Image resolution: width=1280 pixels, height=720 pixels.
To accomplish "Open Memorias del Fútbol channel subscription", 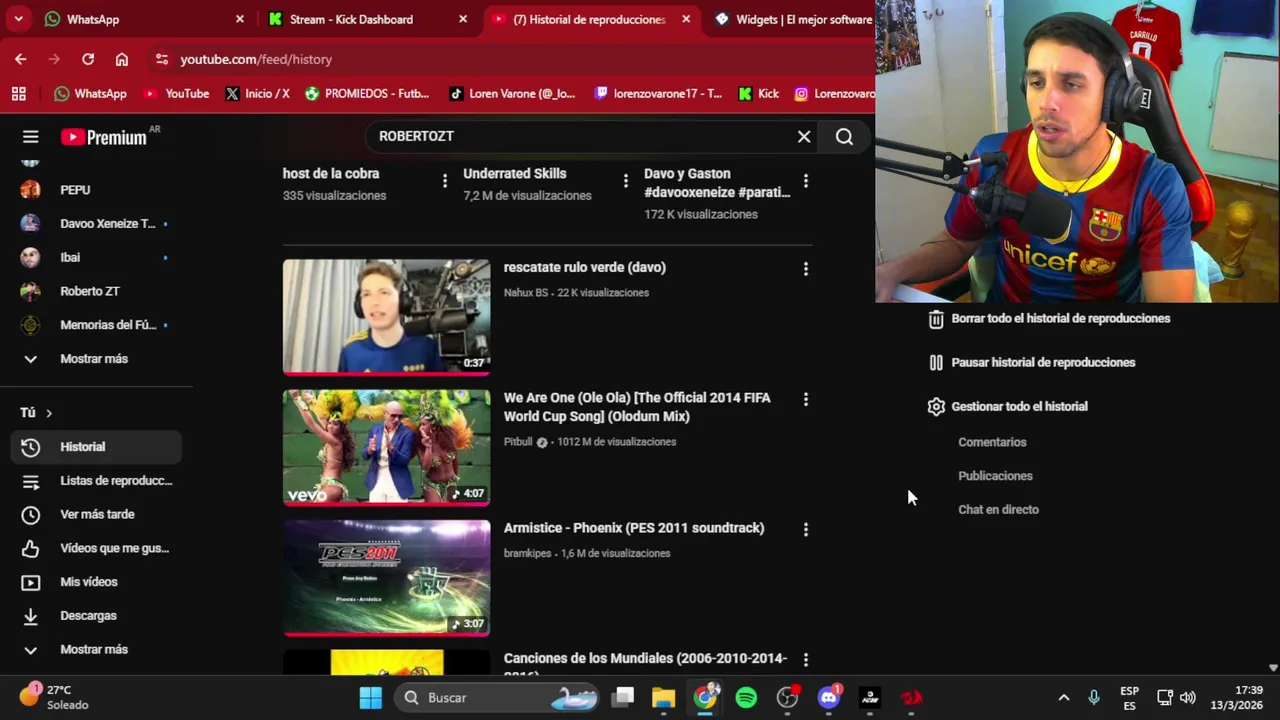I will pyautogui.click(x=96, y=325).
